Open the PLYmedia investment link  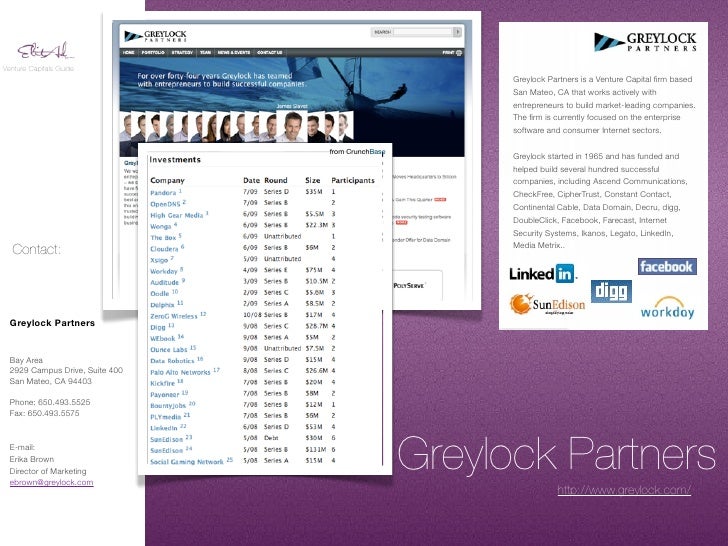165,417
